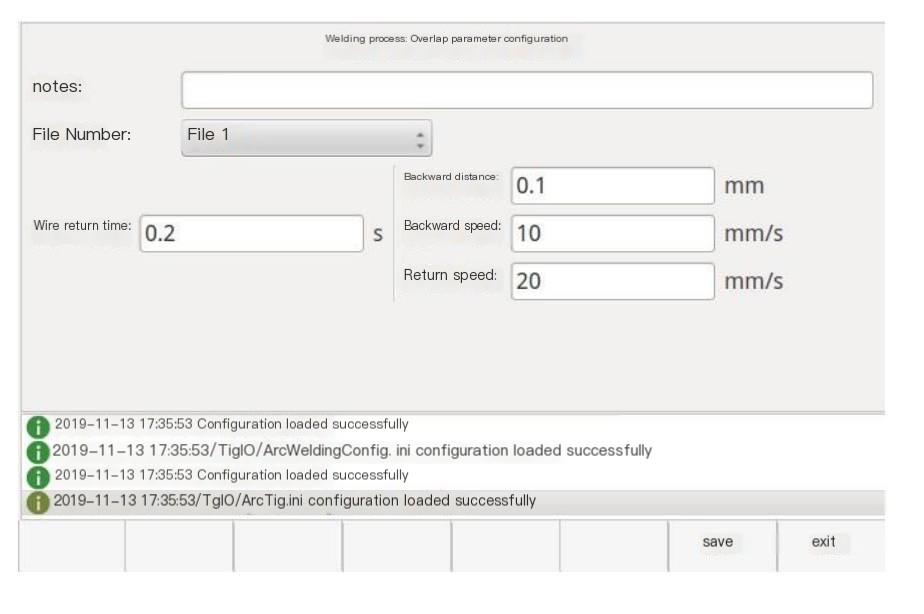Click the Overlap parameter configuration title text
This screenshot has width=924, height=614.
click(x=446, y=39)
